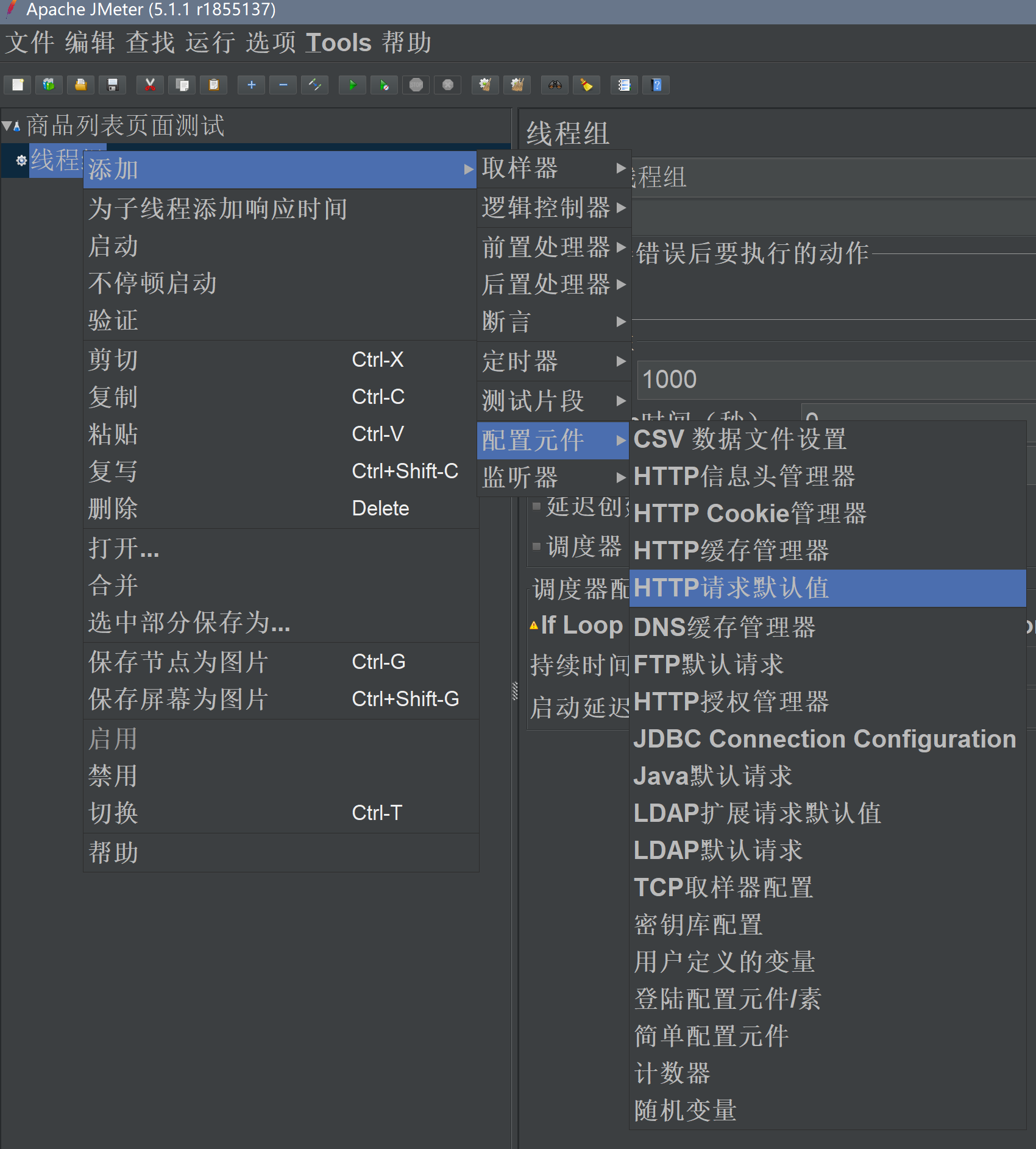Click the Save floppy disk icon

pos(112,85)
